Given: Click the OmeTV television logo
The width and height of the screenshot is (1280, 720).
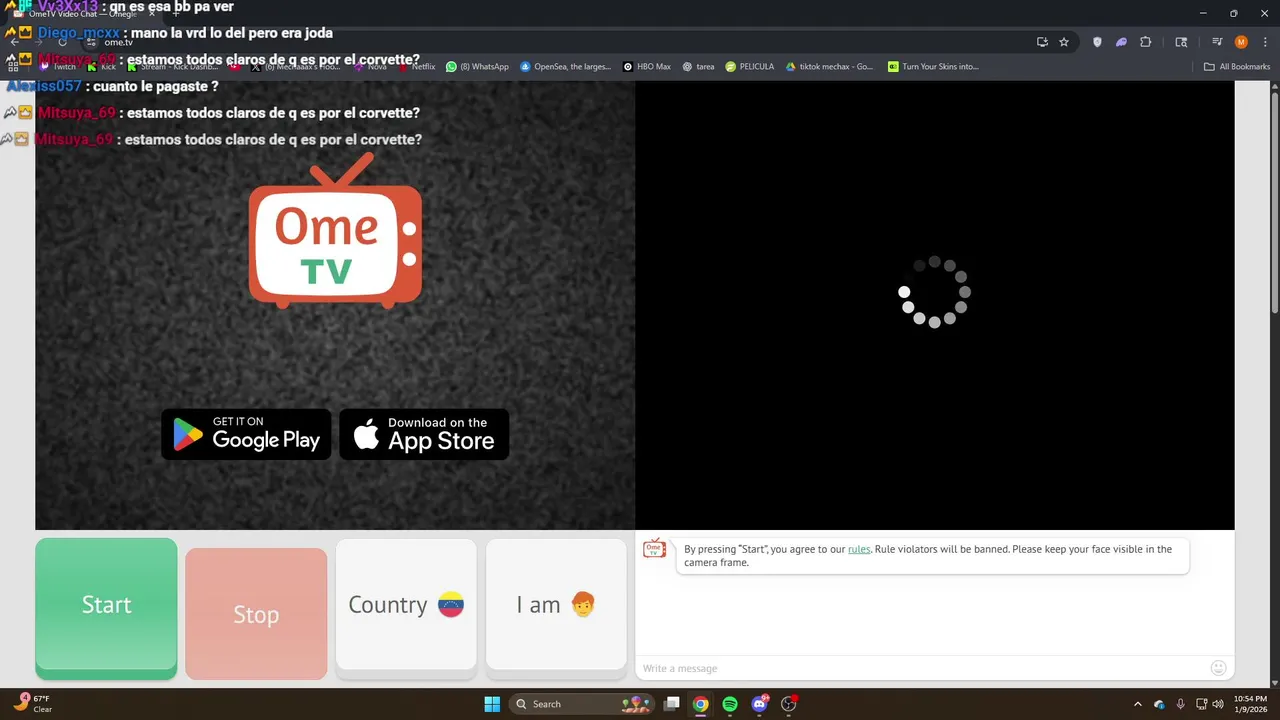Looking at the screenshot, I should [335, 231].
